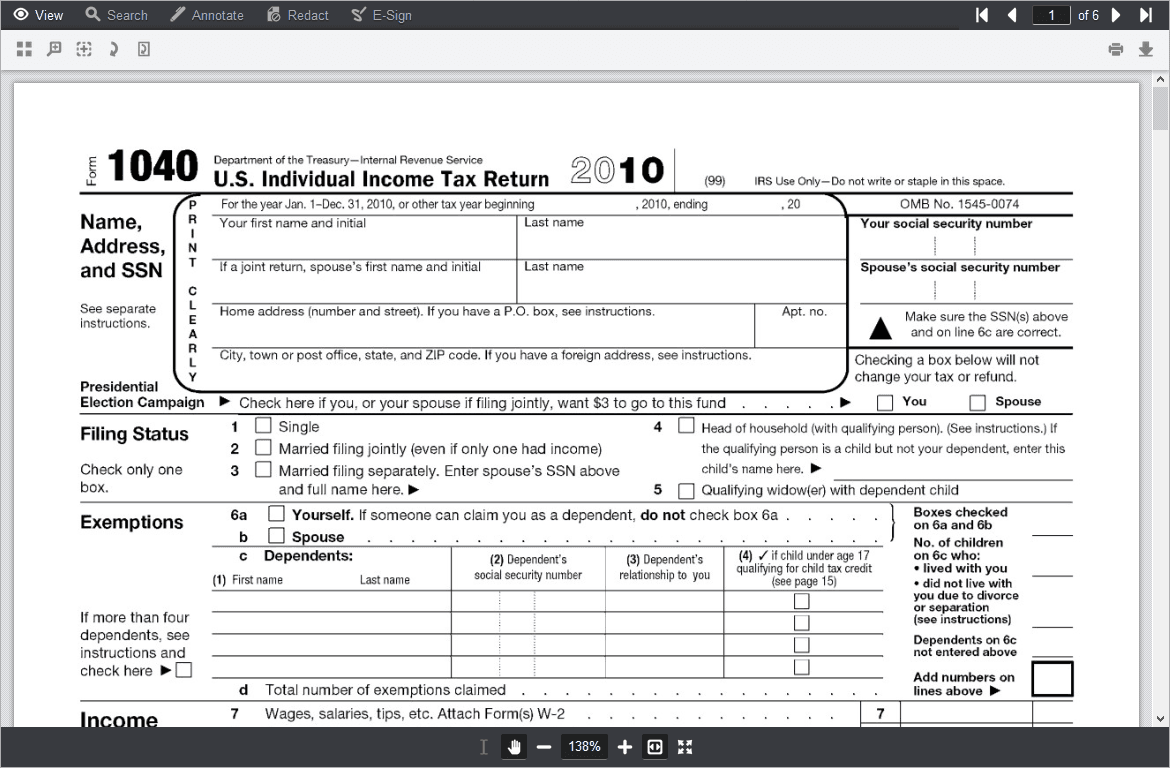The width and height of the screenshot is (1170, 768).
Task: Check the Single filing status box
Action: [263, 425]
